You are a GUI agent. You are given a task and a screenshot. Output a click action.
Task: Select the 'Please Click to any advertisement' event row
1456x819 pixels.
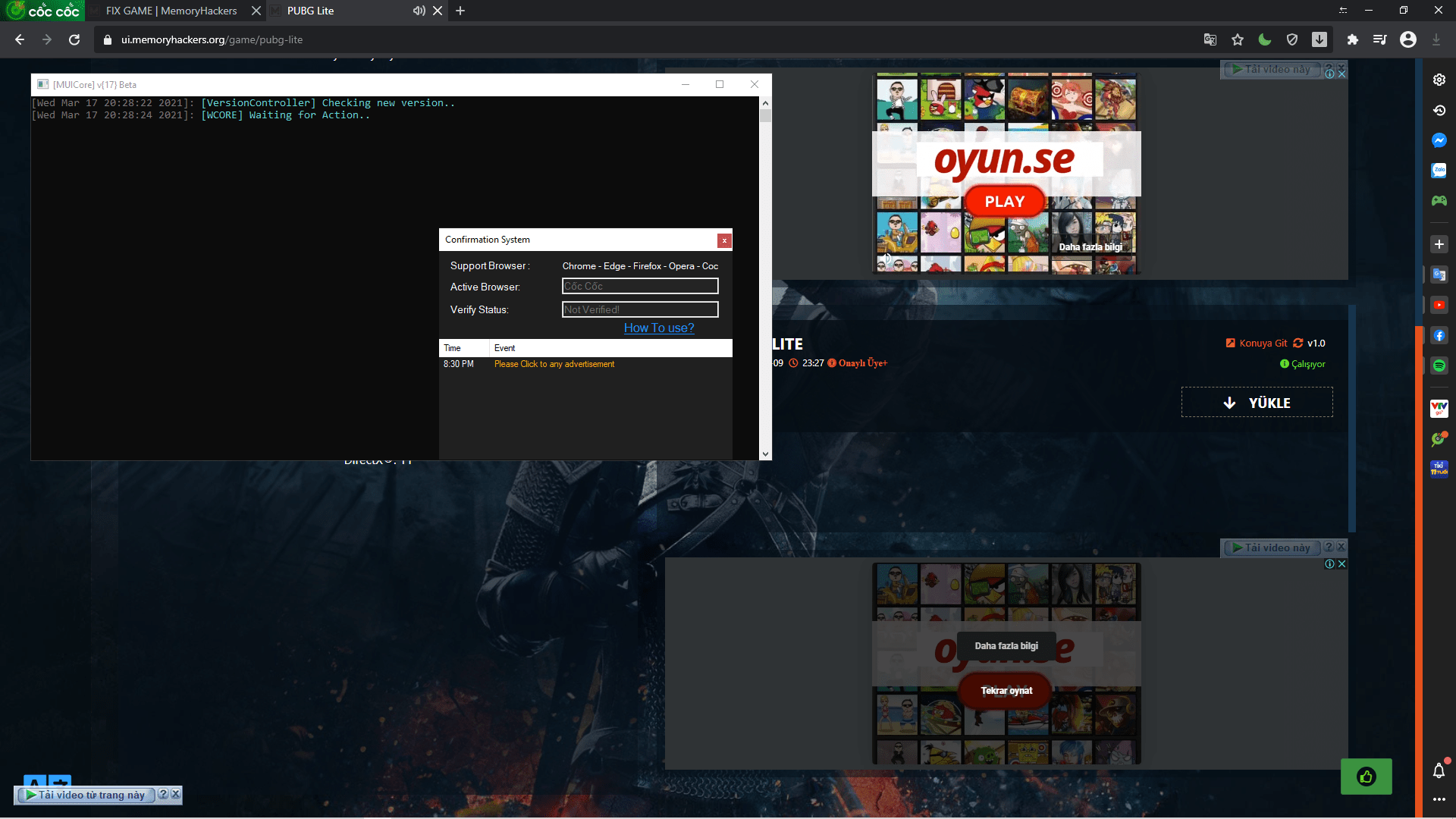click(x=585, y=364)
